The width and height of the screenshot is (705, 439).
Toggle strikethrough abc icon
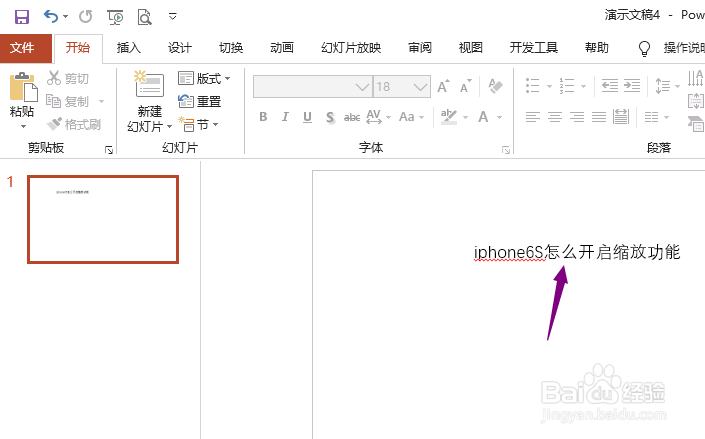click(x=352, y=117)
